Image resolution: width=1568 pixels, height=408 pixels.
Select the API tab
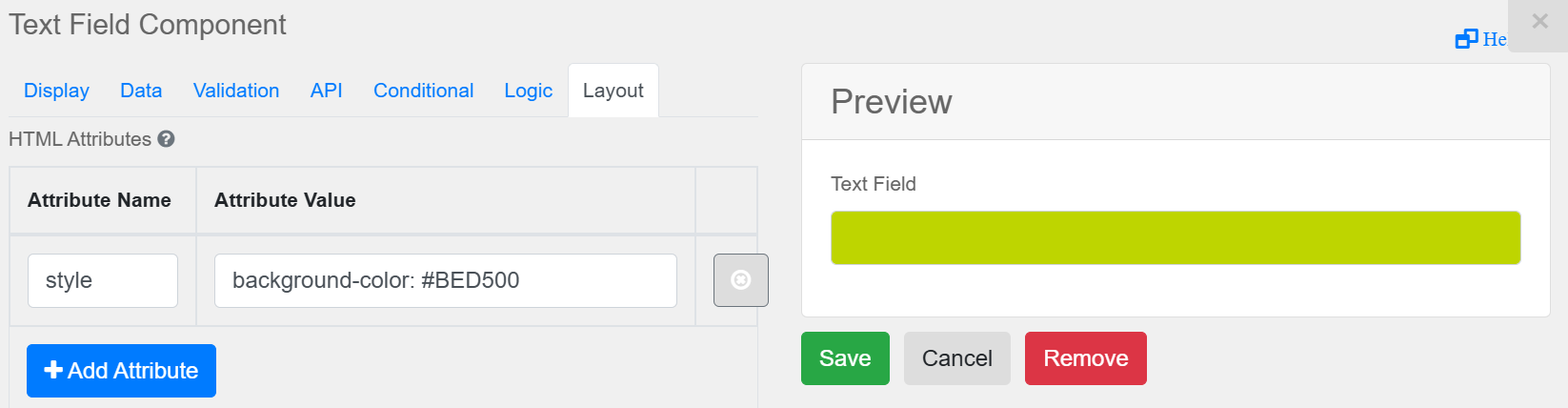pyautogui.click(x=326, y=91)
